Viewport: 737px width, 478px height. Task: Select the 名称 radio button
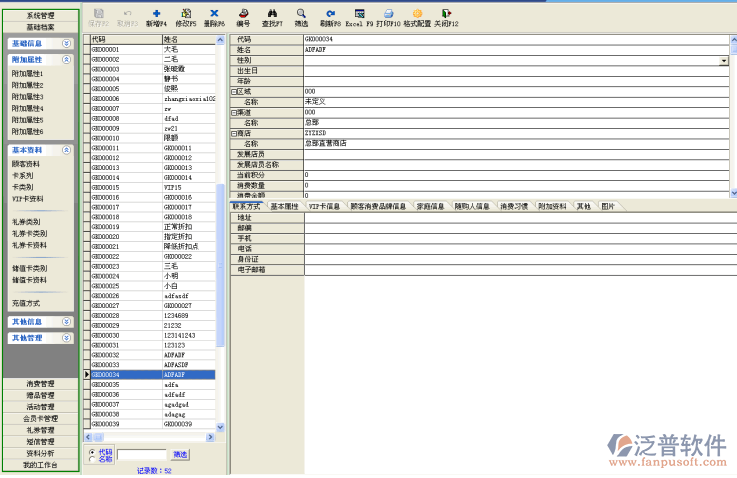[93, 459]
